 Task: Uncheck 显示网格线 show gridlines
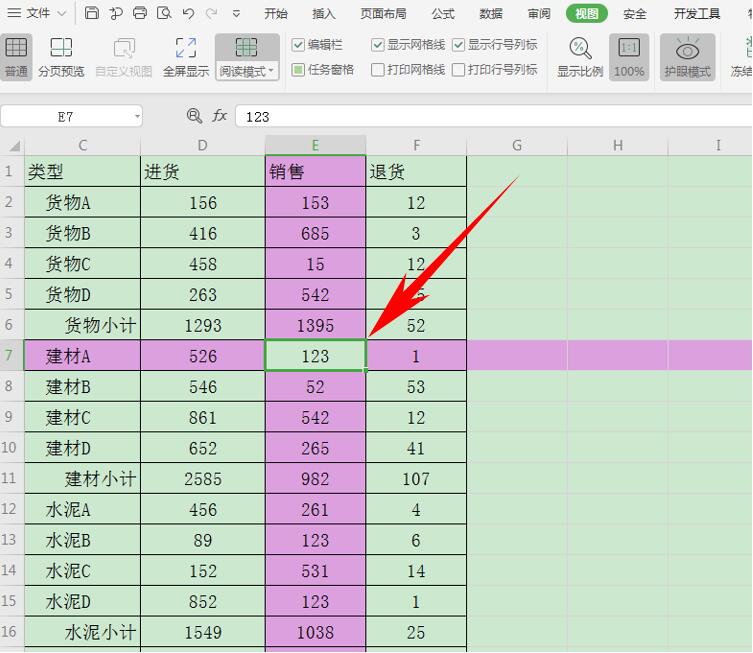[377, 45]
